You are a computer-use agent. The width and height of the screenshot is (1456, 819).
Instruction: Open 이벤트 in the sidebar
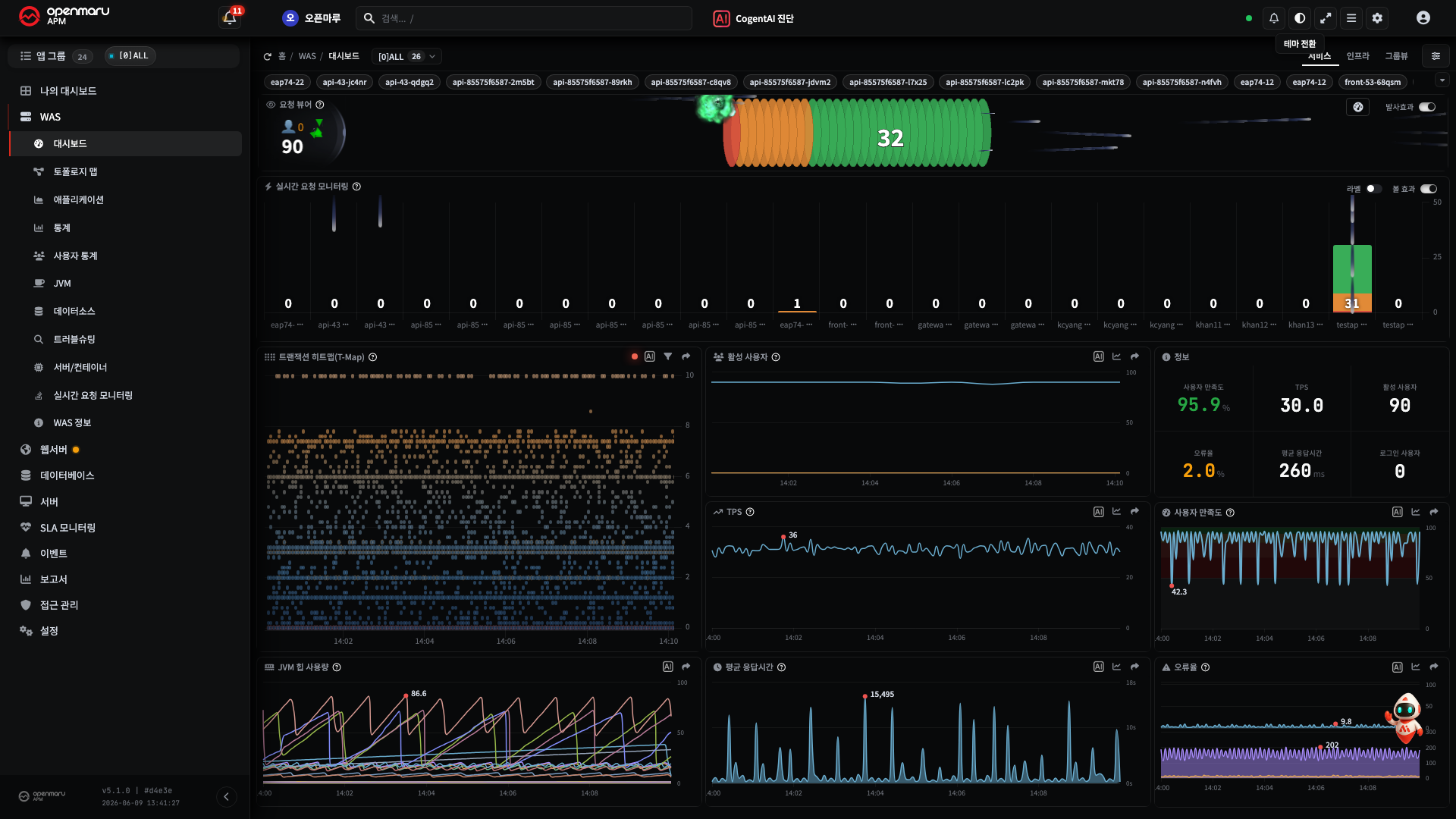(53, 554)
